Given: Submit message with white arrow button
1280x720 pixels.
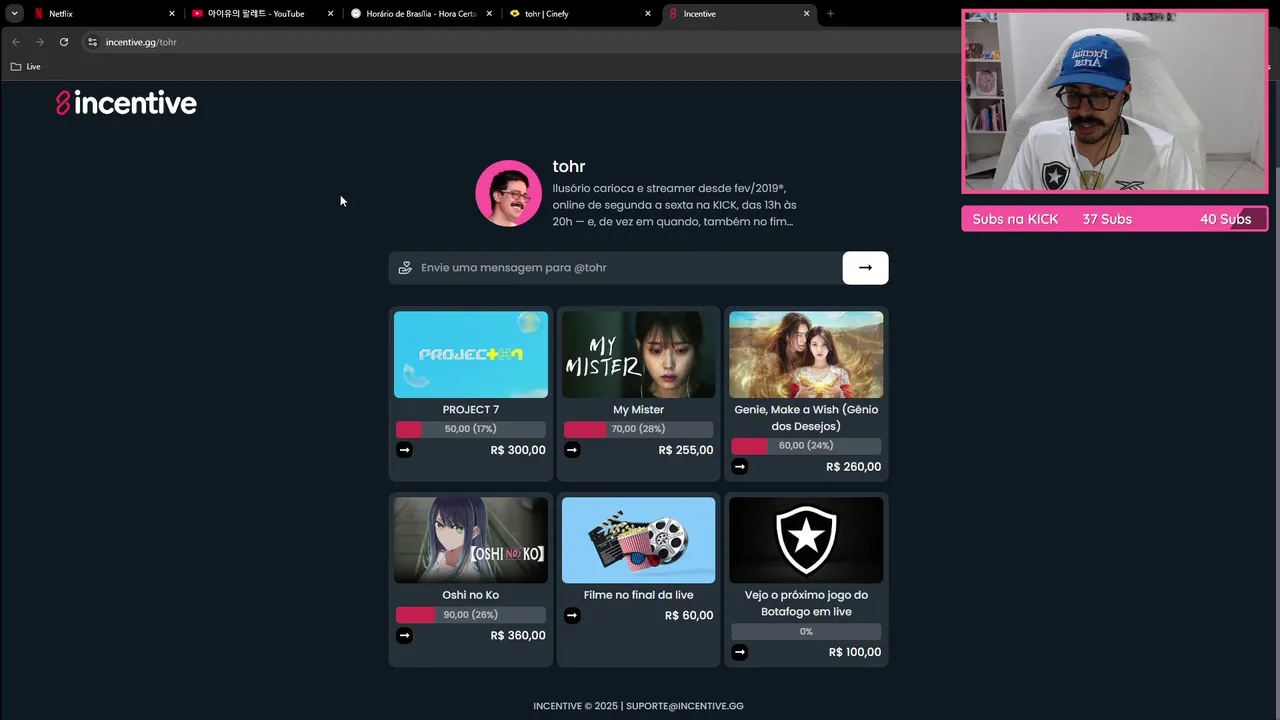Looking at the screenshot, I should [865, 268].
